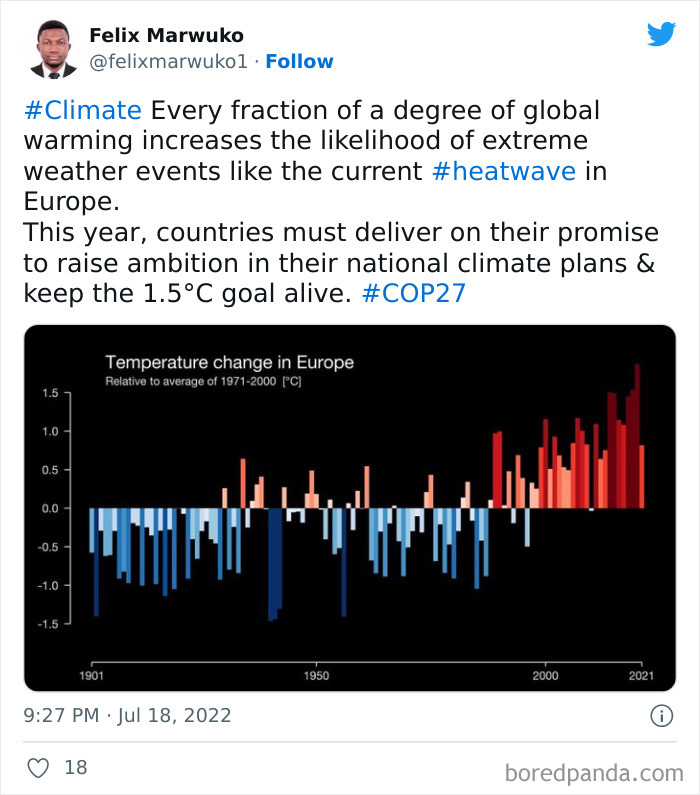The width and height of the screenshot is (700, 795).
Task: Follow Felix Marwuko
Action: (299, 62)
